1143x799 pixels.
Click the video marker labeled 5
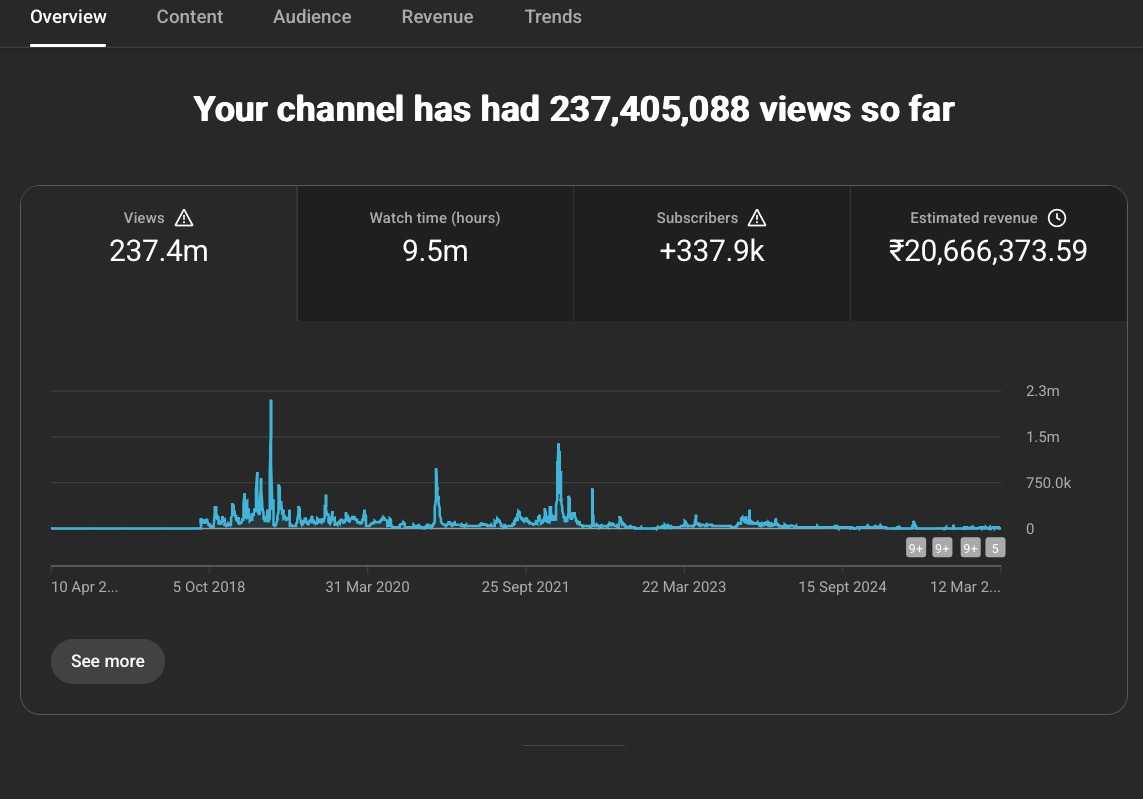click(995, 548)
